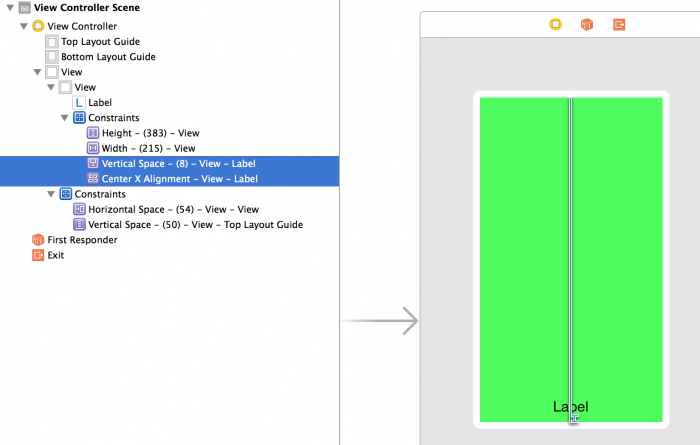Select Exit item in the outline

tap(56, 255)
